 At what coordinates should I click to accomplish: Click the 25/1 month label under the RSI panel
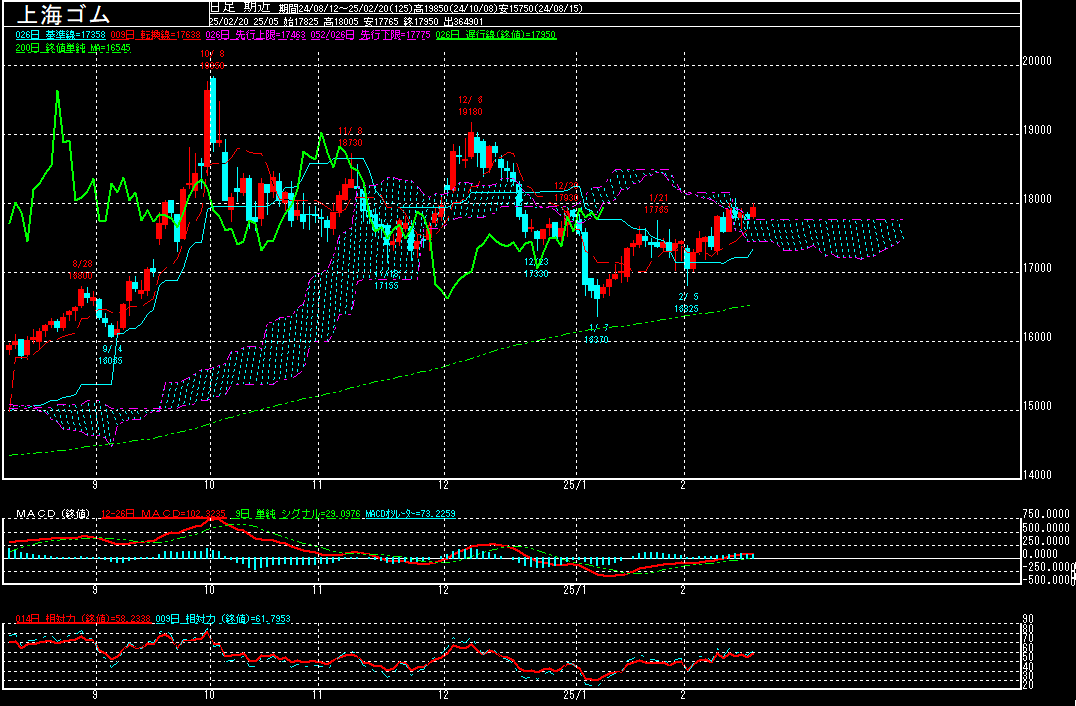[x=575, y=696]
